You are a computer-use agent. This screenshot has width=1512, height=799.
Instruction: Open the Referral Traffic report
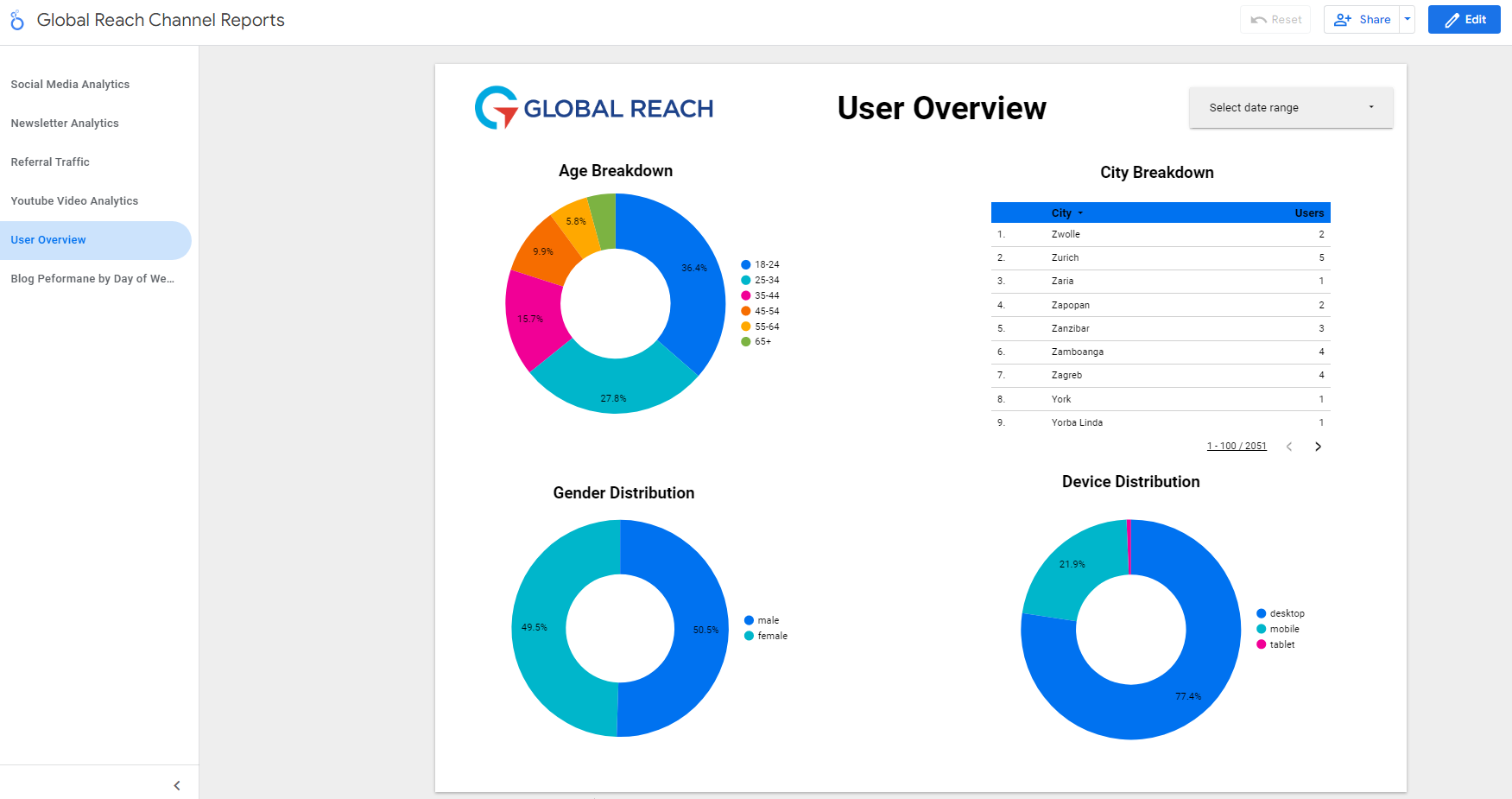coord(49,162)
